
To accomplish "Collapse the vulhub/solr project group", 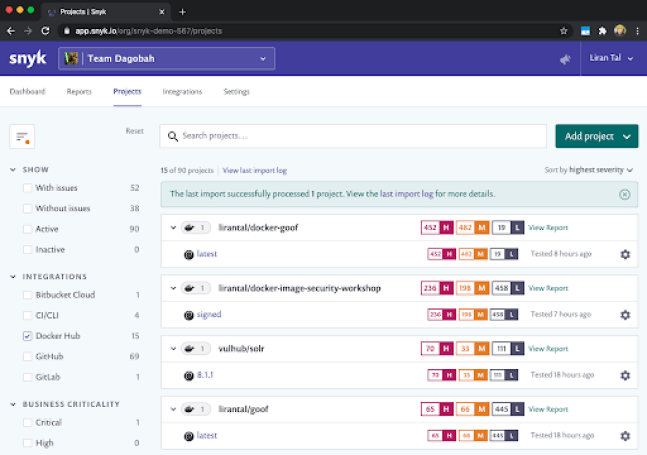I will click(173, 349).
